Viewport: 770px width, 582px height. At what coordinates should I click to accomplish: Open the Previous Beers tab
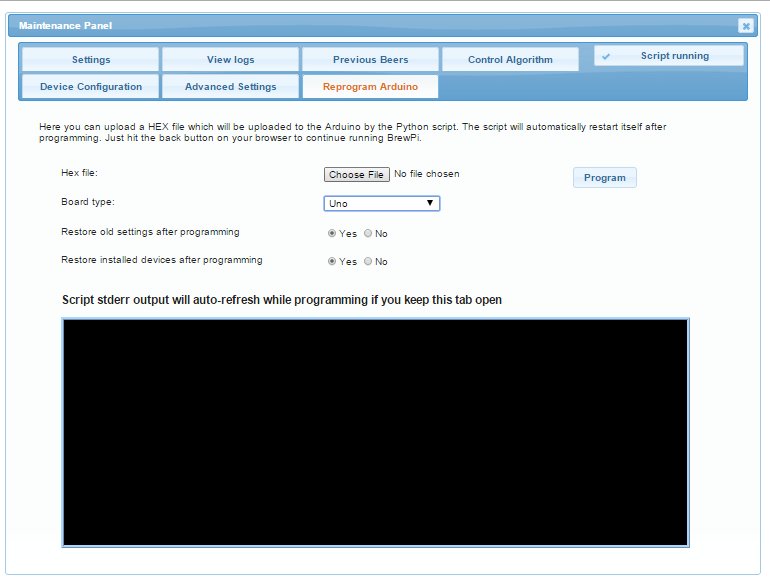pos(370,59)
